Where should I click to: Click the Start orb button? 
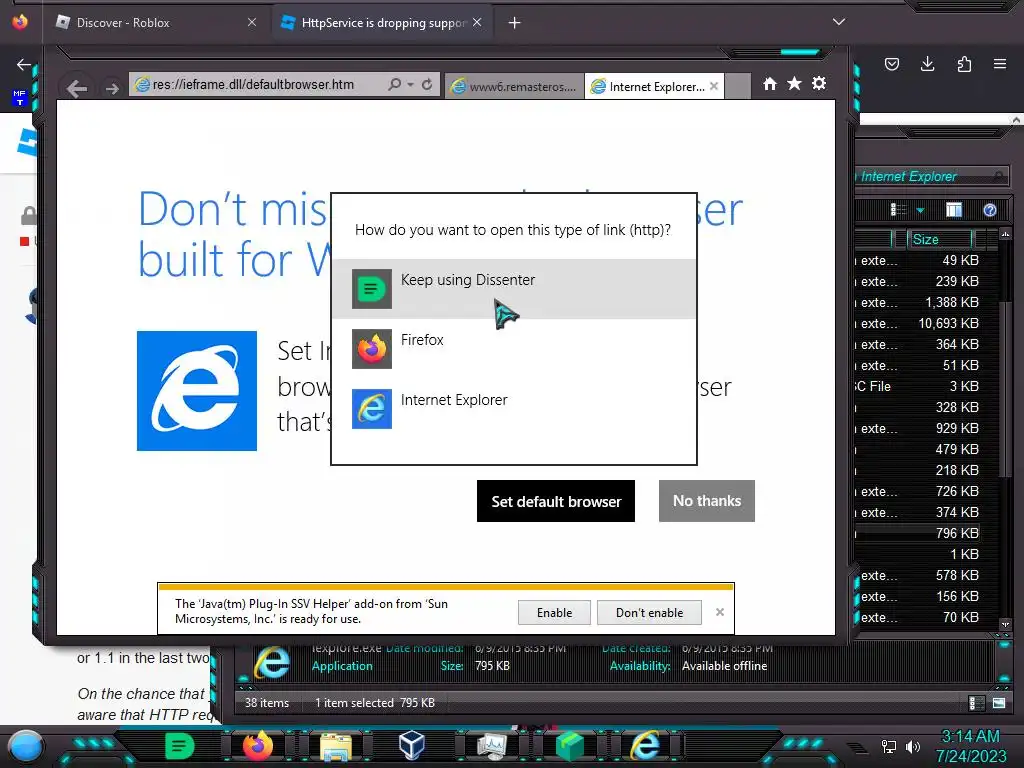click(26, 746)
